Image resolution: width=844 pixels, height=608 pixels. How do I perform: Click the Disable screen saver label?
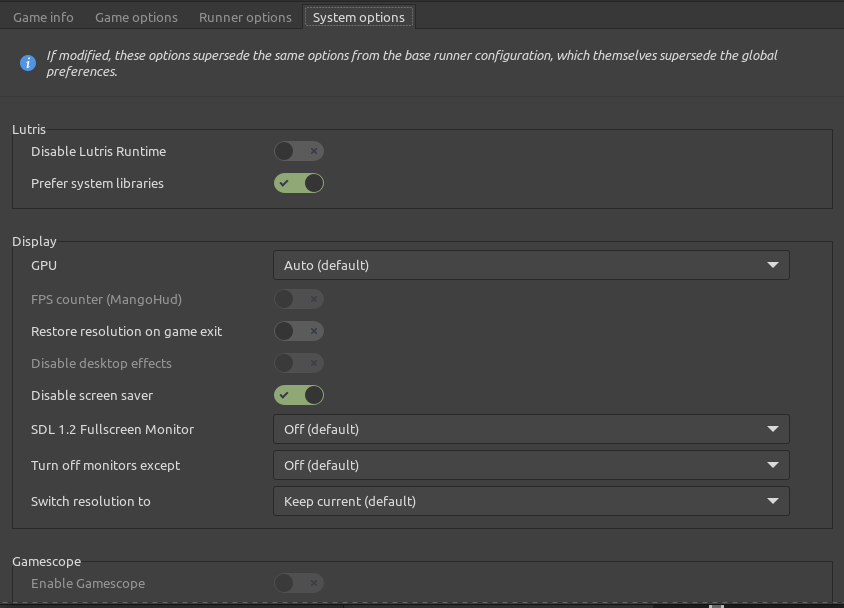point(92,395)
